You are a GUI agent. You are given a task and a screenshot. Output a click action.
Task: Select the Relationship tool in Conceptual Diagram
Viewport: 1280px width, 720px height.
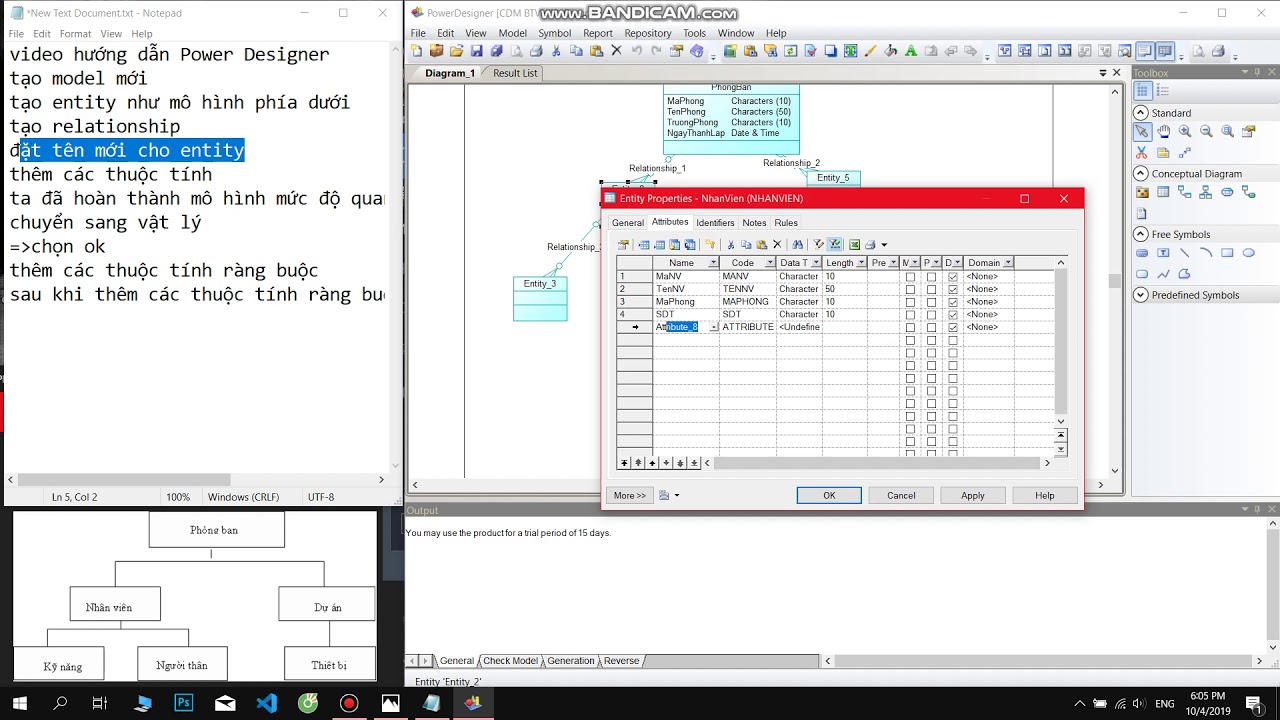pos(1185,192)
